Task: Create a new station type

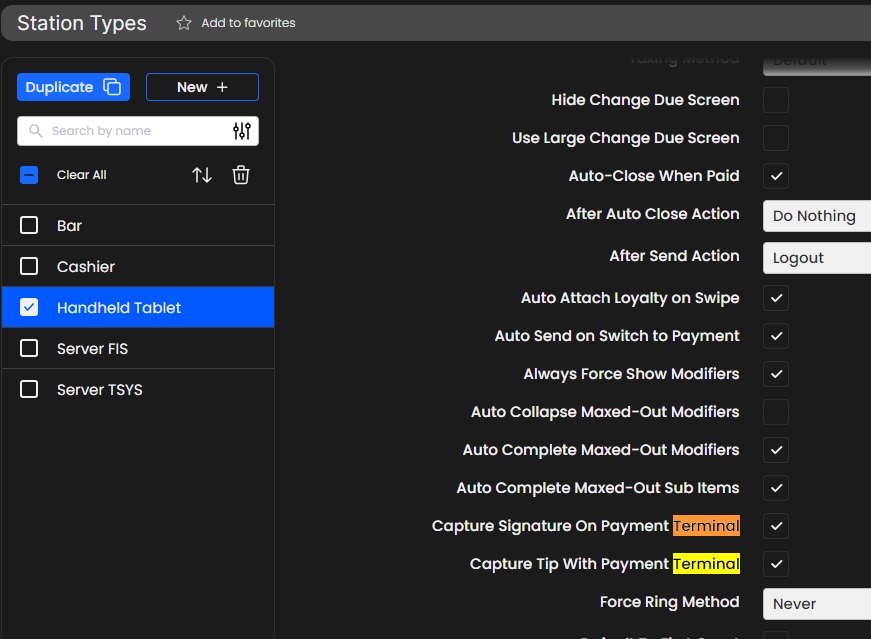Action: (202, 87)
